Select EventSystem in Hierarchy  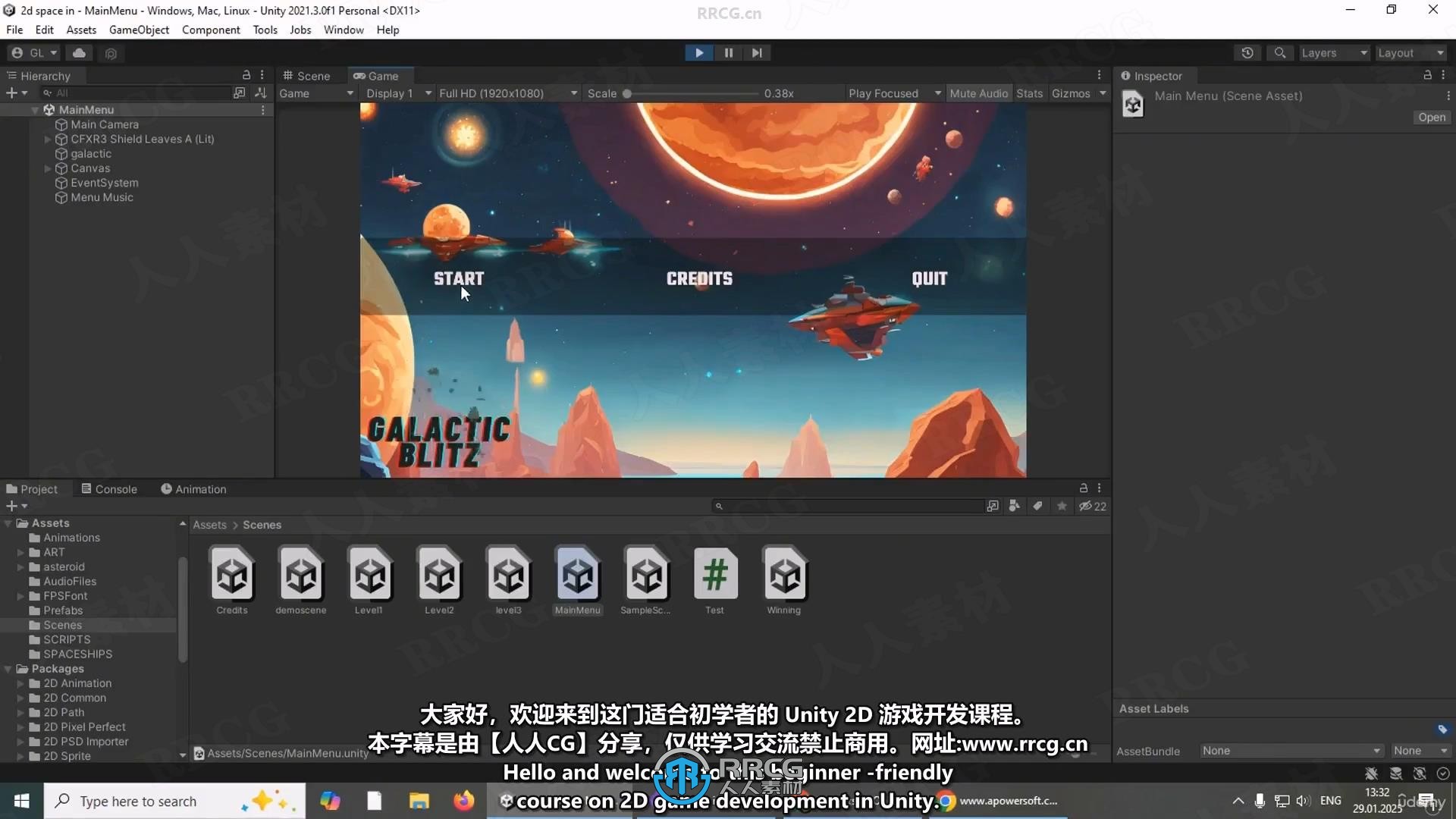pyautogui.click(x=105, y=183)
